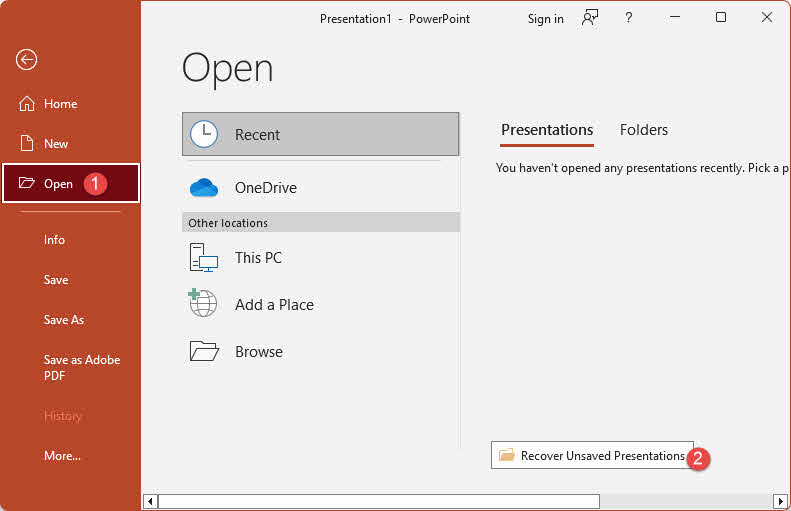Click the horizontal scrollbar right arrow
Image resolution: width=791 pixels, height=511 pixels.
click(x=780, y=501)
